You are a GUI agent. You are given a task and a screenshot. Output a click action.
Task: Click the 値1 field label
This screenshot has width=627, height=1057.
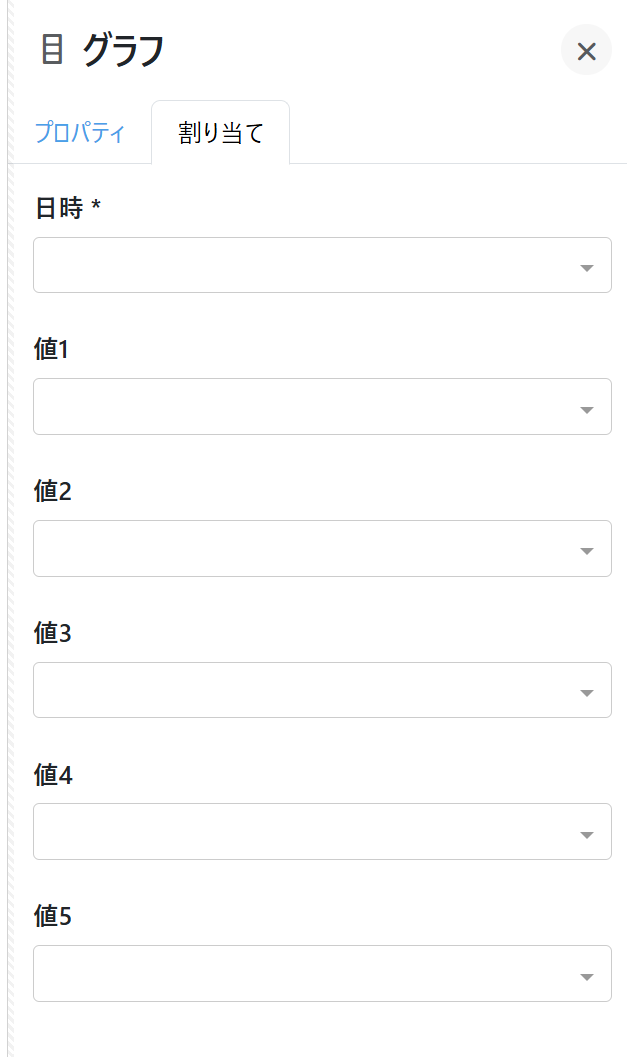[52, 350]
